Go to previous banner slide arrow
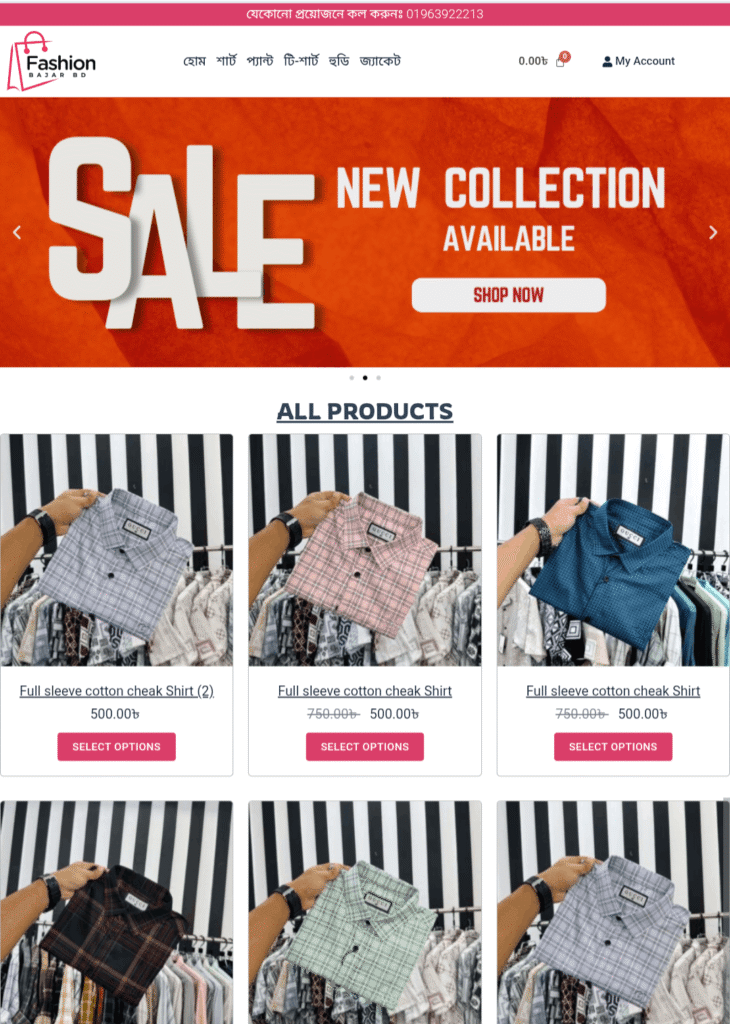This screenshot has width=730, height=1024. 17,232
